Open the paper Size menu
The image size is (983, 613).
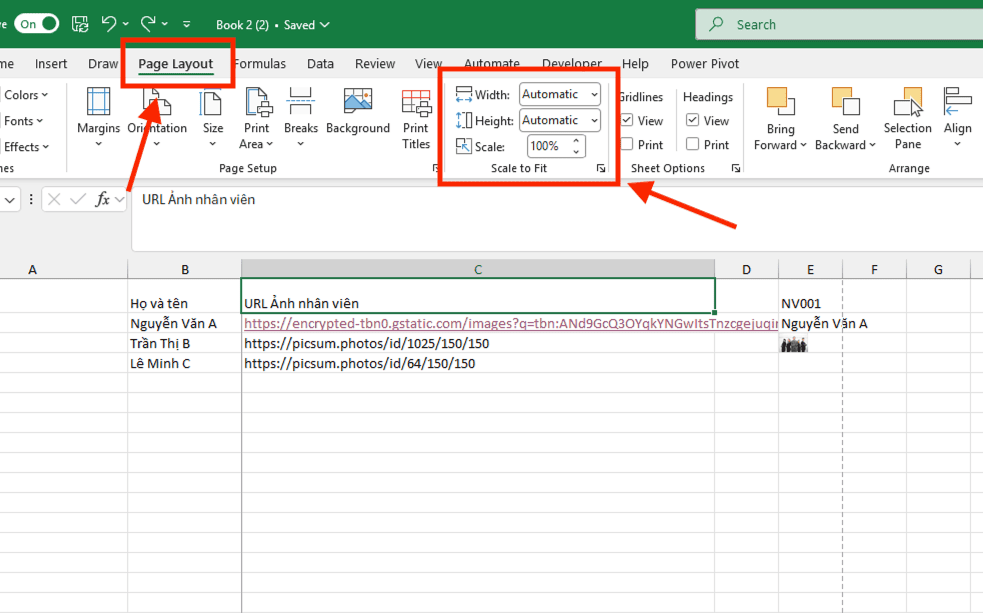(213, 118)
